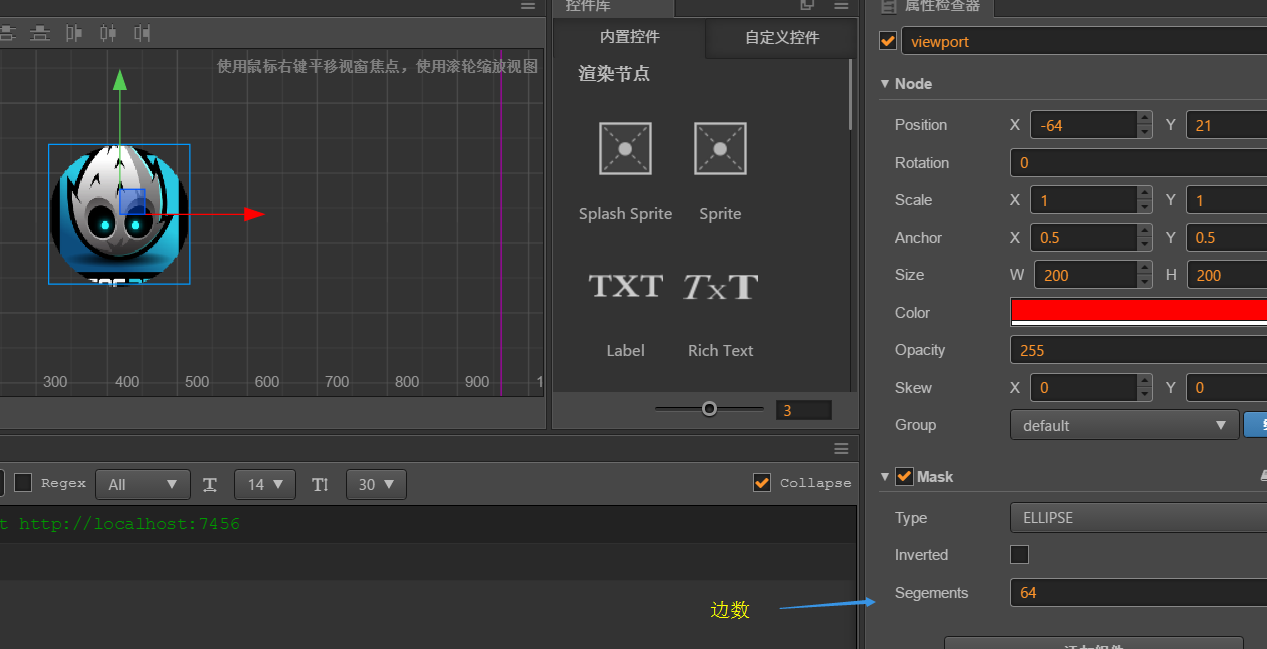The image size is (1267, 649).
Task: Click the text size icon in the console bar
Action: [x=210, y=484]
